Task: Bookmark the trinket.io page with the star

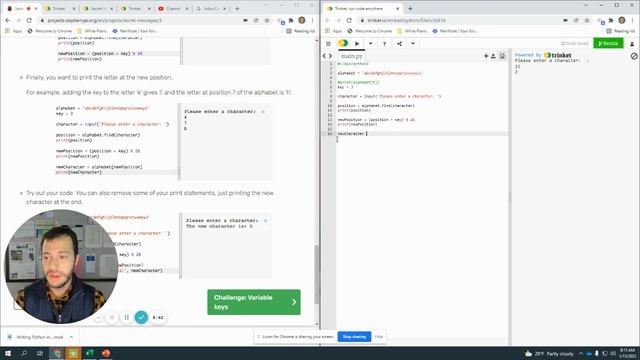Action: click(587, 20)
